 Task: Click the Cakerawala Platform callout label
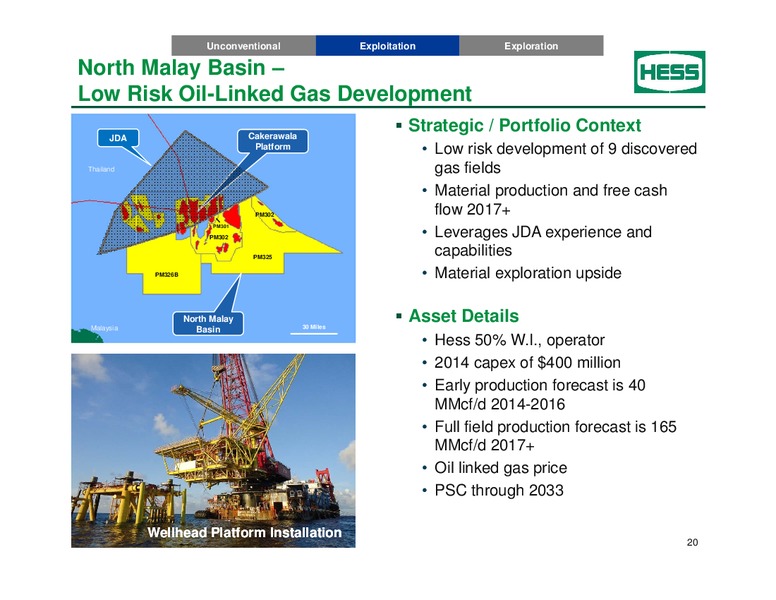click(273, 141)
